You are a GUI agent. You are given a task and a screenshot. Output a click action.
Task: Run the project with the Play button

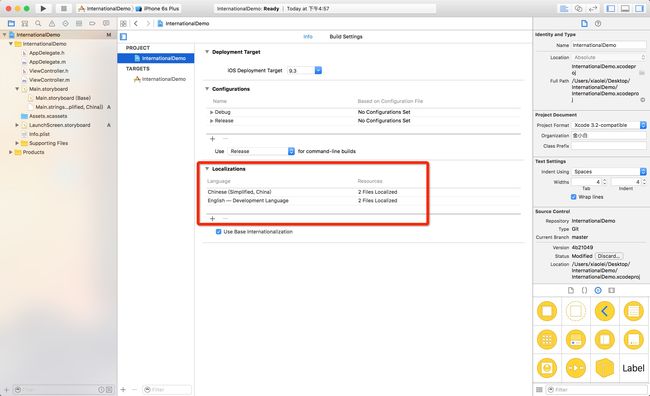[x=43, y=8]
